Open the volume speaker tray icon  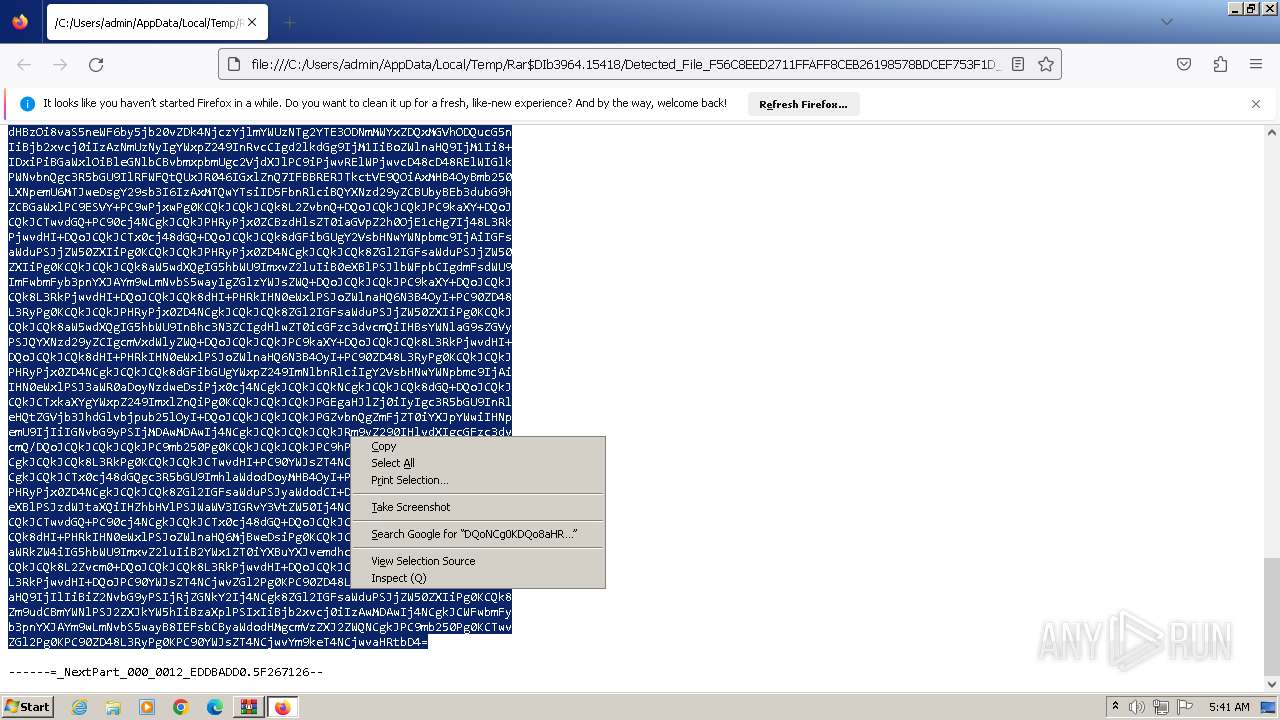[1138, 707]
